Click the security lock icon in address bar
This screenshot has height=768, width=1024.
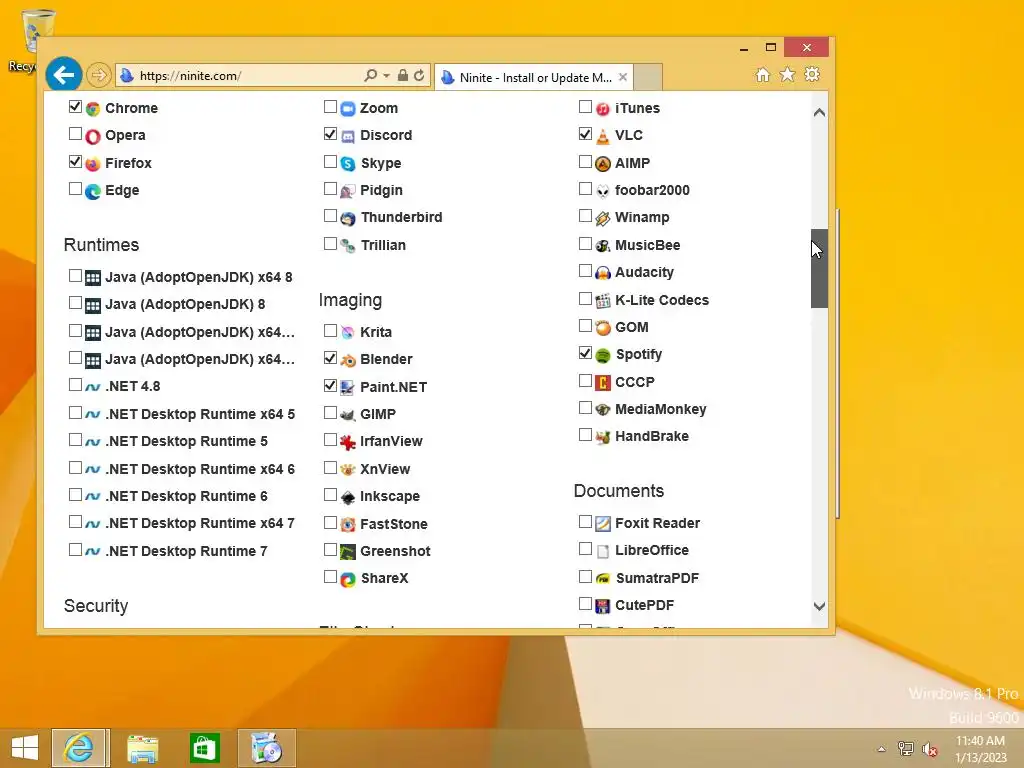403,76
